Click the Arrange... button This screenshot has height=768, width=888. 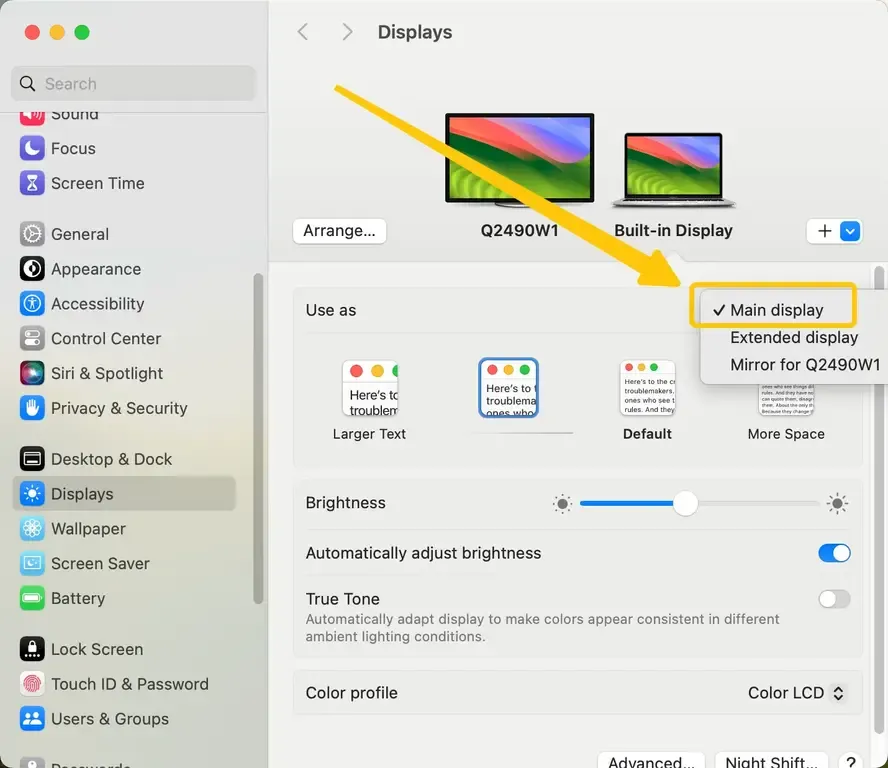339,231
